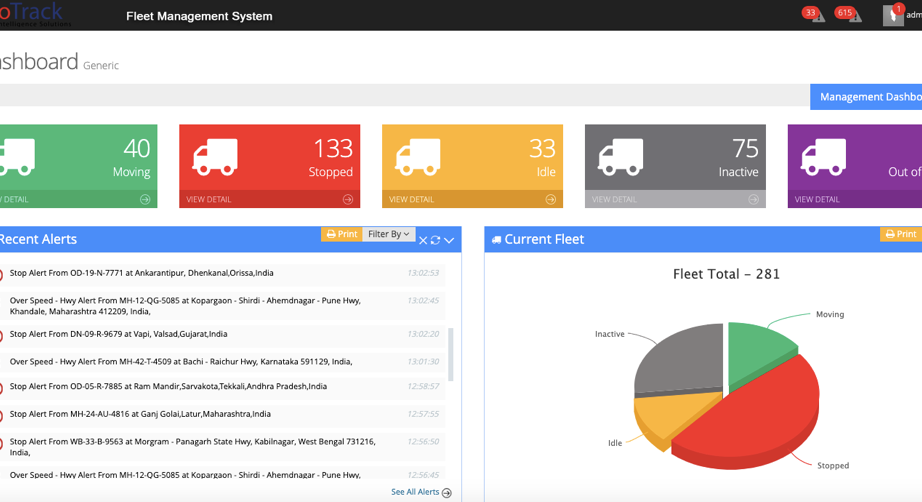Click the truck icon on Inactive card
922x502 pixels.
point(621,157)
